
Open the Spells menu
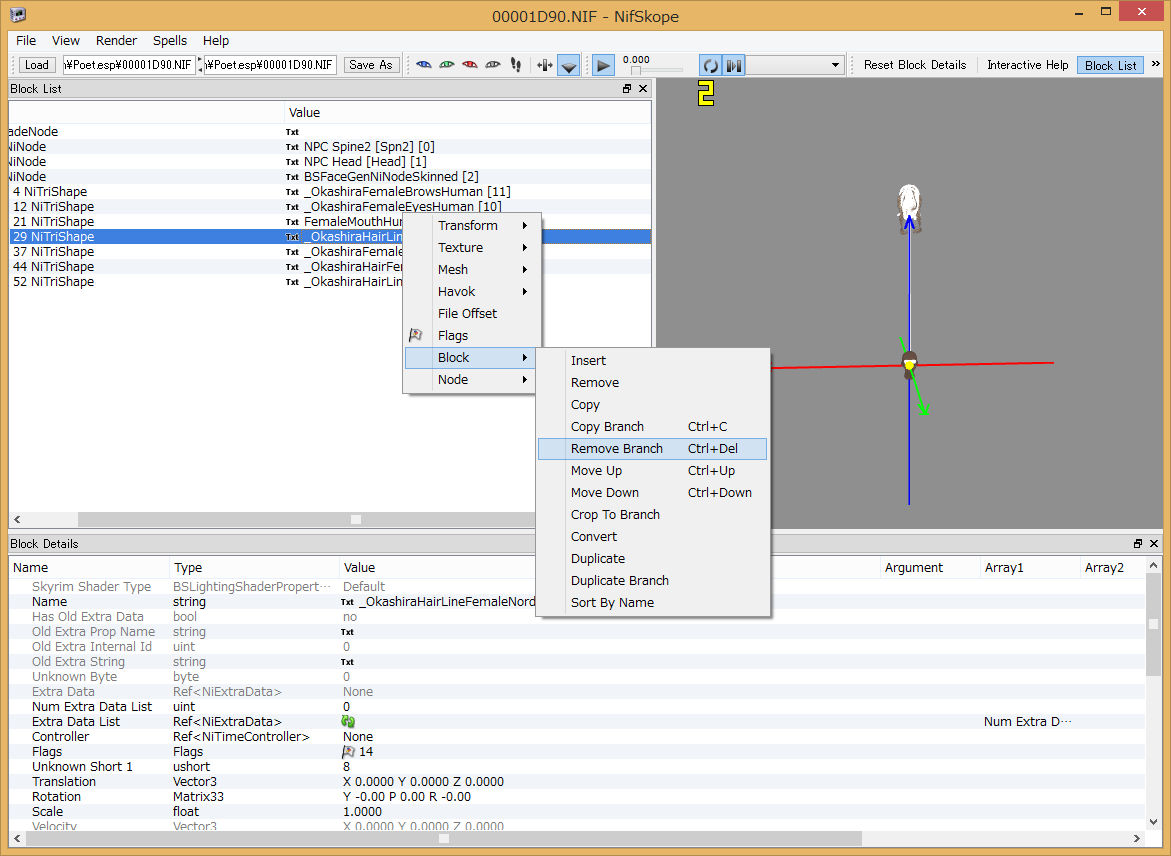click(169, 41)
